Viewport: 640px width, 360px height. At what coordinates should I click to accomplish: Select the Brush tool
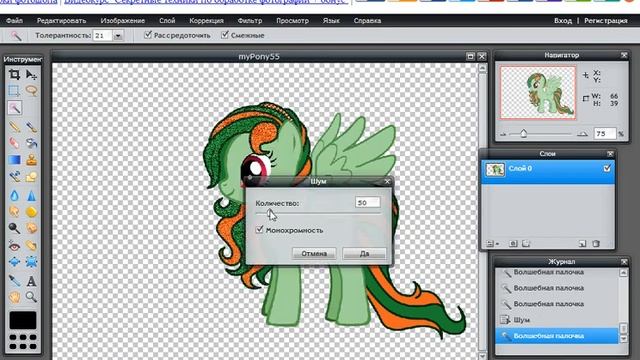point(31,127)
